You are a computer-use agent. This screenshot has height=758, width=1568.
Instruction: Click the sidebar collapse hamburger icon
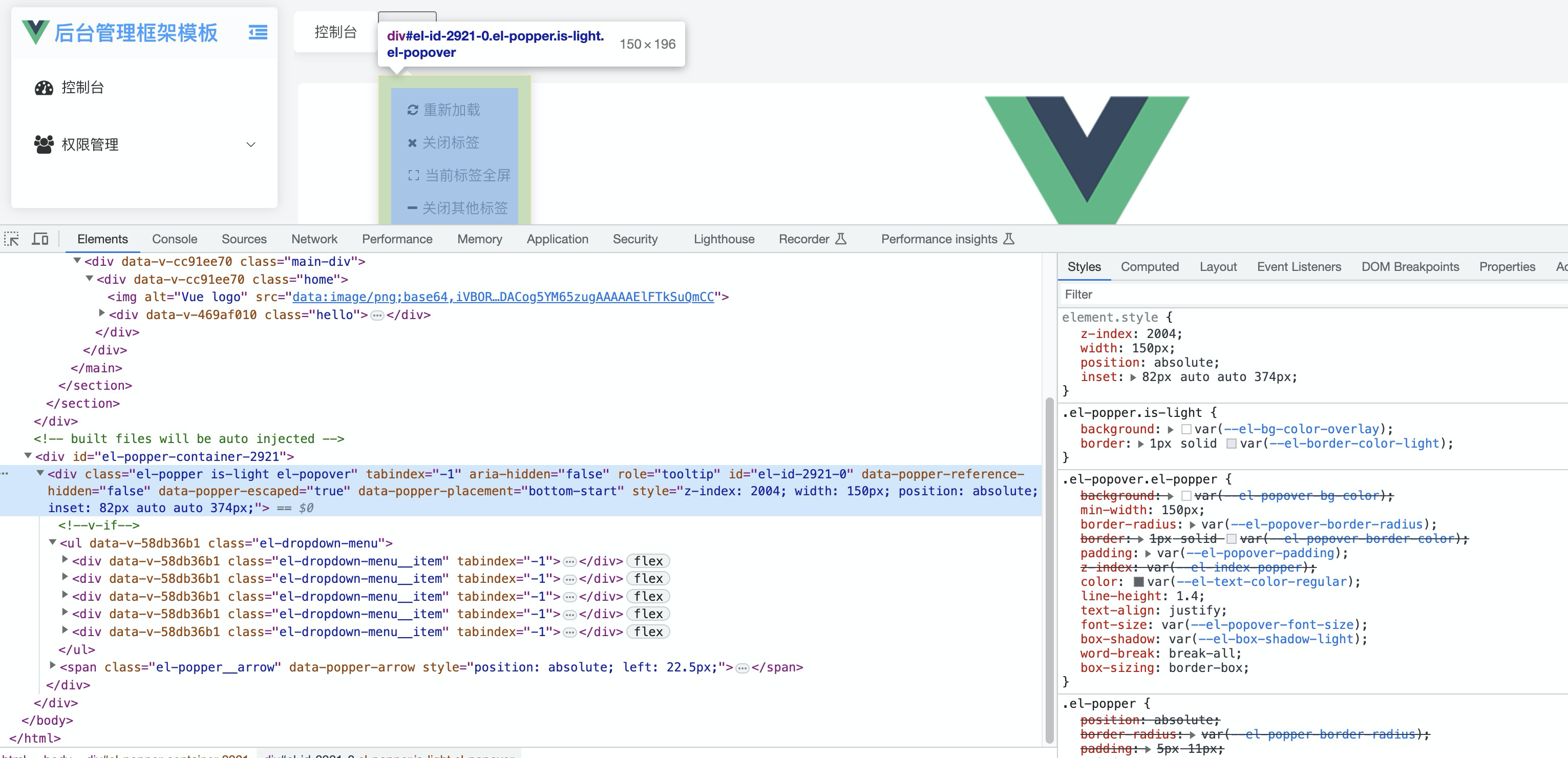click(258, 32)
